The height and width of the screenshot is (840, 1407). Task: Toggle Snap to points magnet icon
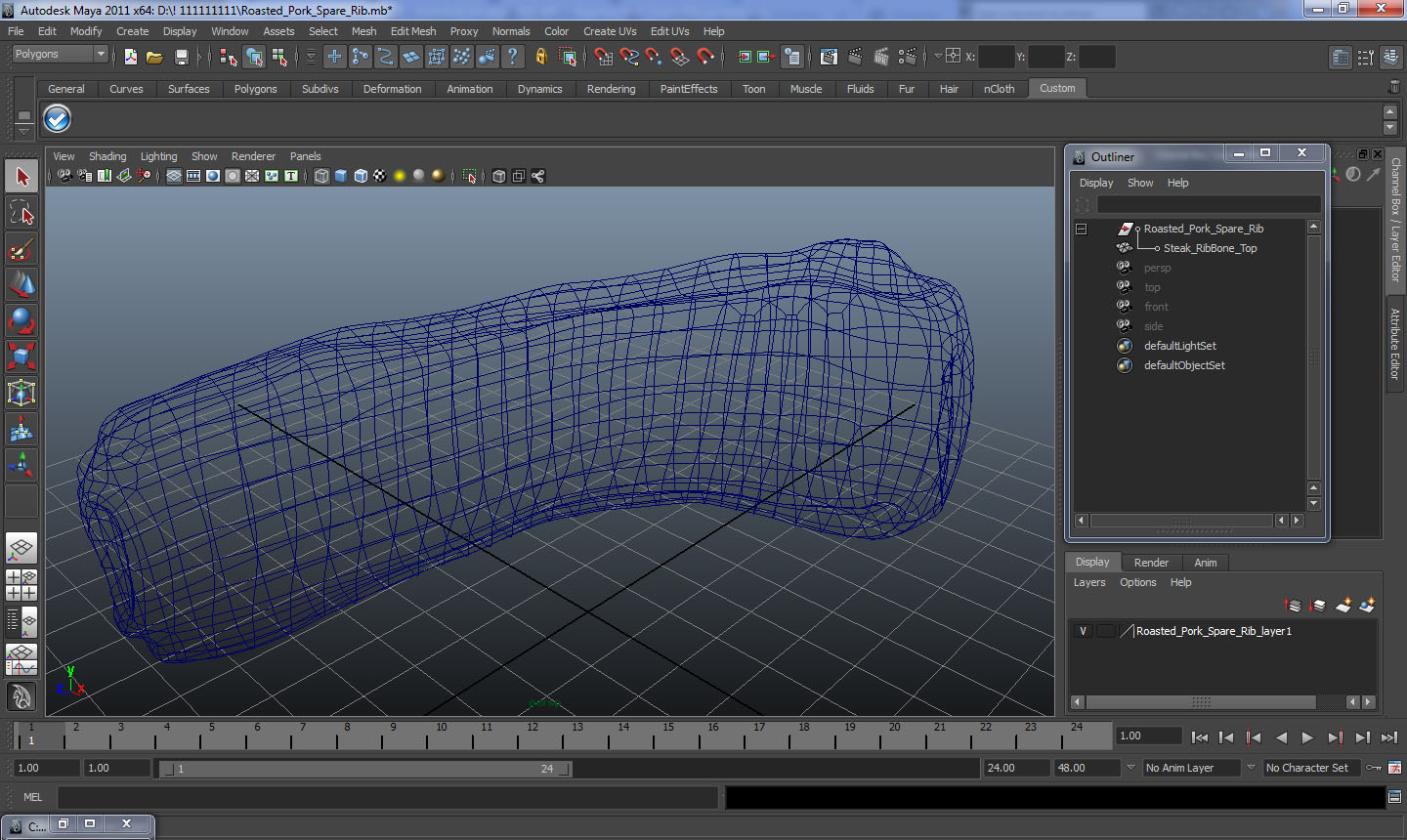point(654,57)
